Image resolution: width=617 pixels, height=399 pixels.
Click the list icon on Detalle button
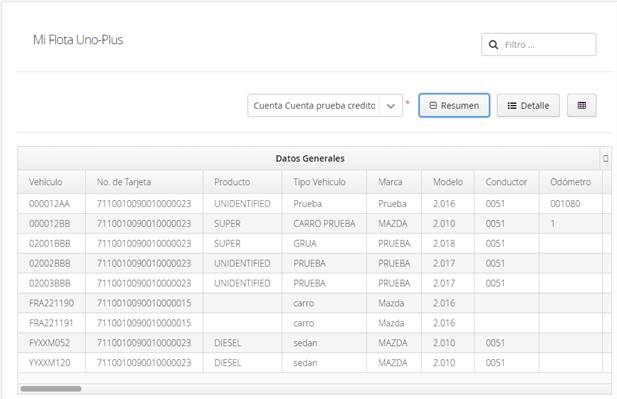pos(512,105)
